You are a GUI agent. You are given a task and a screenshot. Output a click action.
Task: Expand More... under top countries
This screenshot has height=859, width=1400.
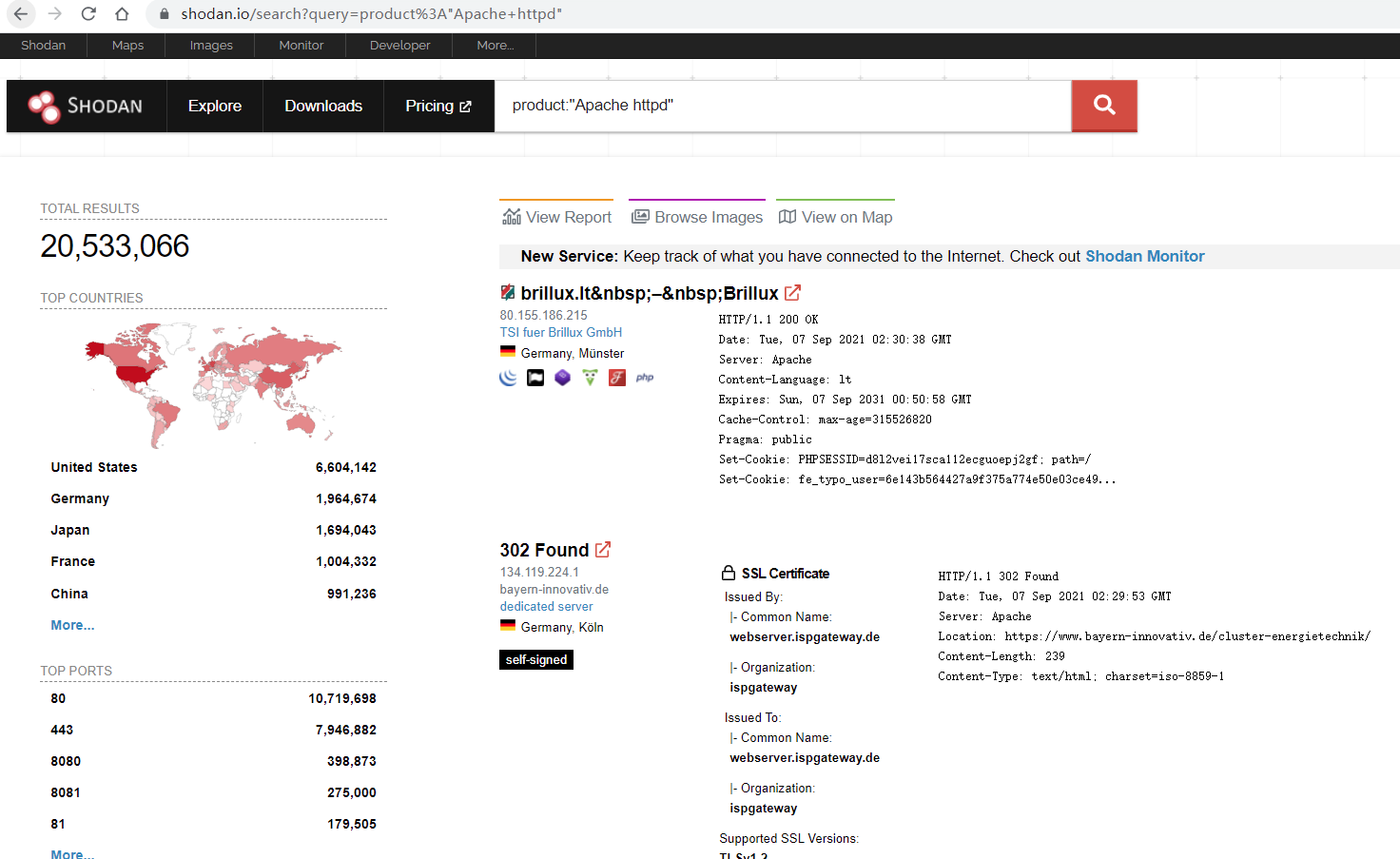[x=72, y=625]
